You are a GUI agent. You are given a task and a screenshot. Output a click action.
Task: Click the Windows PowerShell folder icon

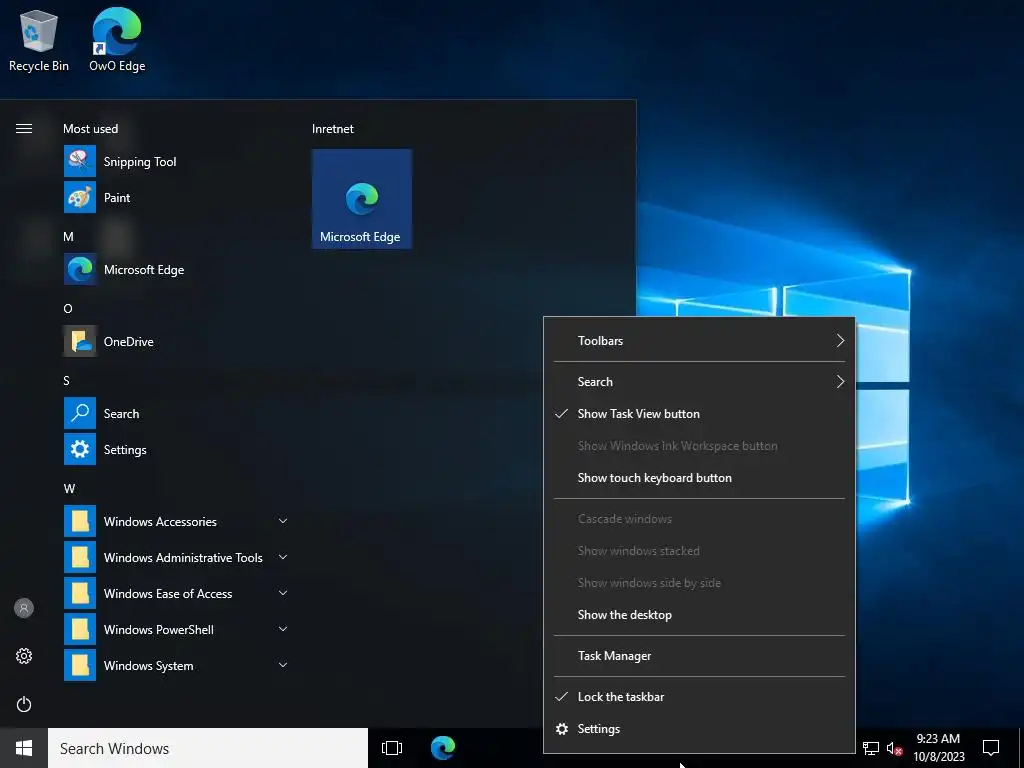pos(80,629)
